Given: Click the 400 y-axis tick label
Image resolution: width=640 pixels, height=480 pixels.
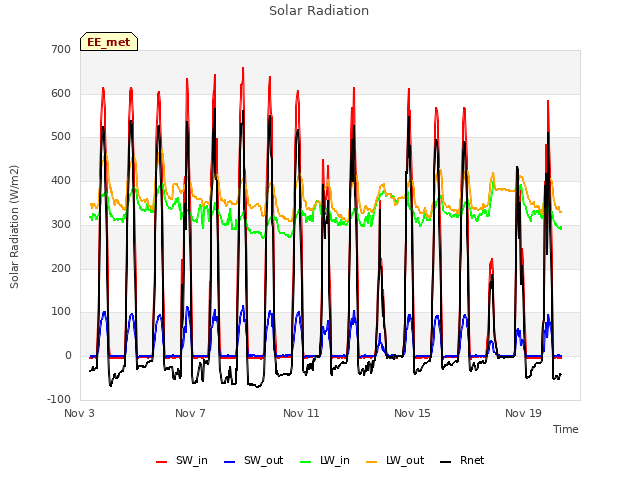Looking at the screenshot, I should tap(61, 180).
